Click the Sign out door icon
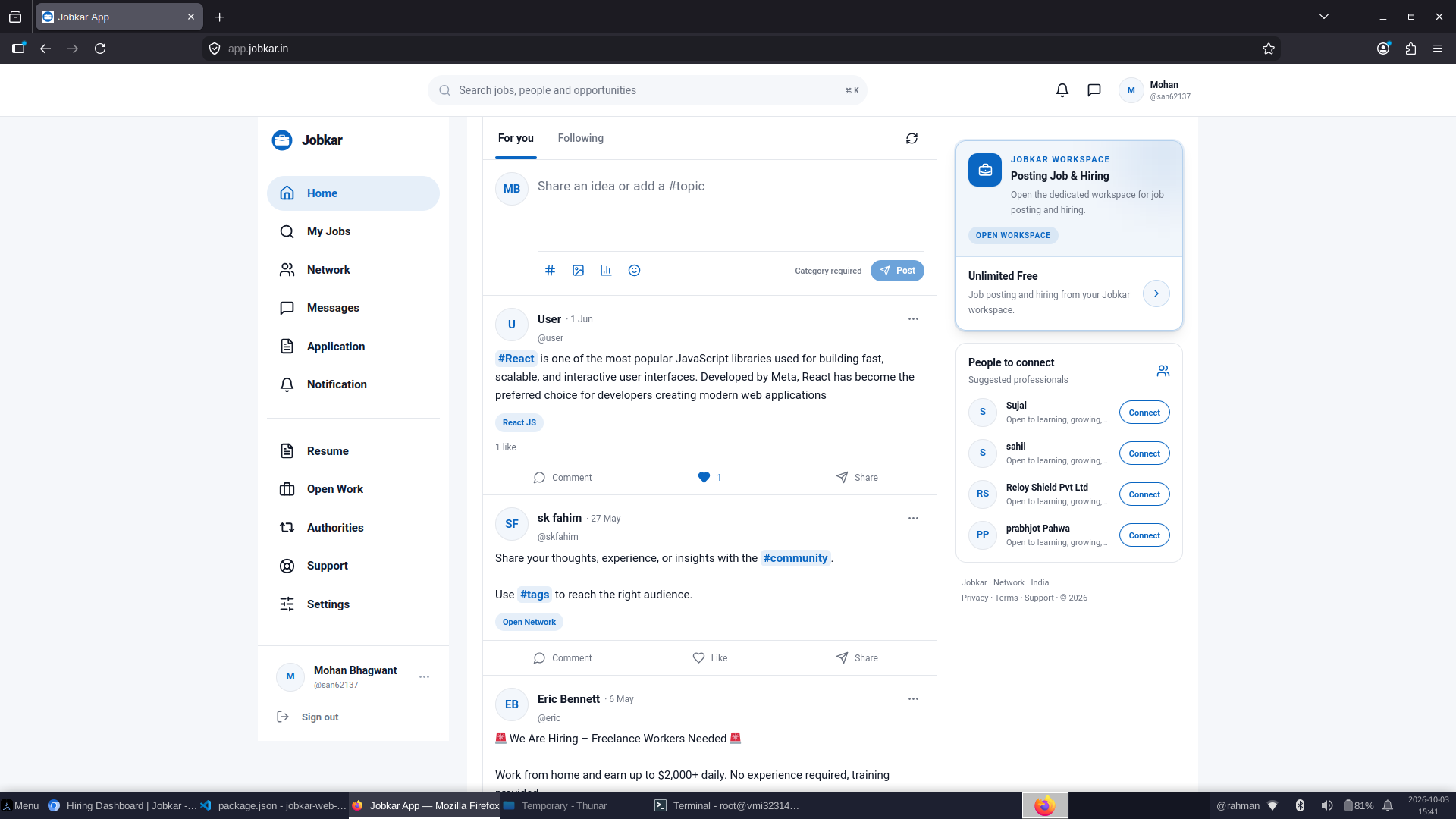1456x819 pixels. (283, 717)
